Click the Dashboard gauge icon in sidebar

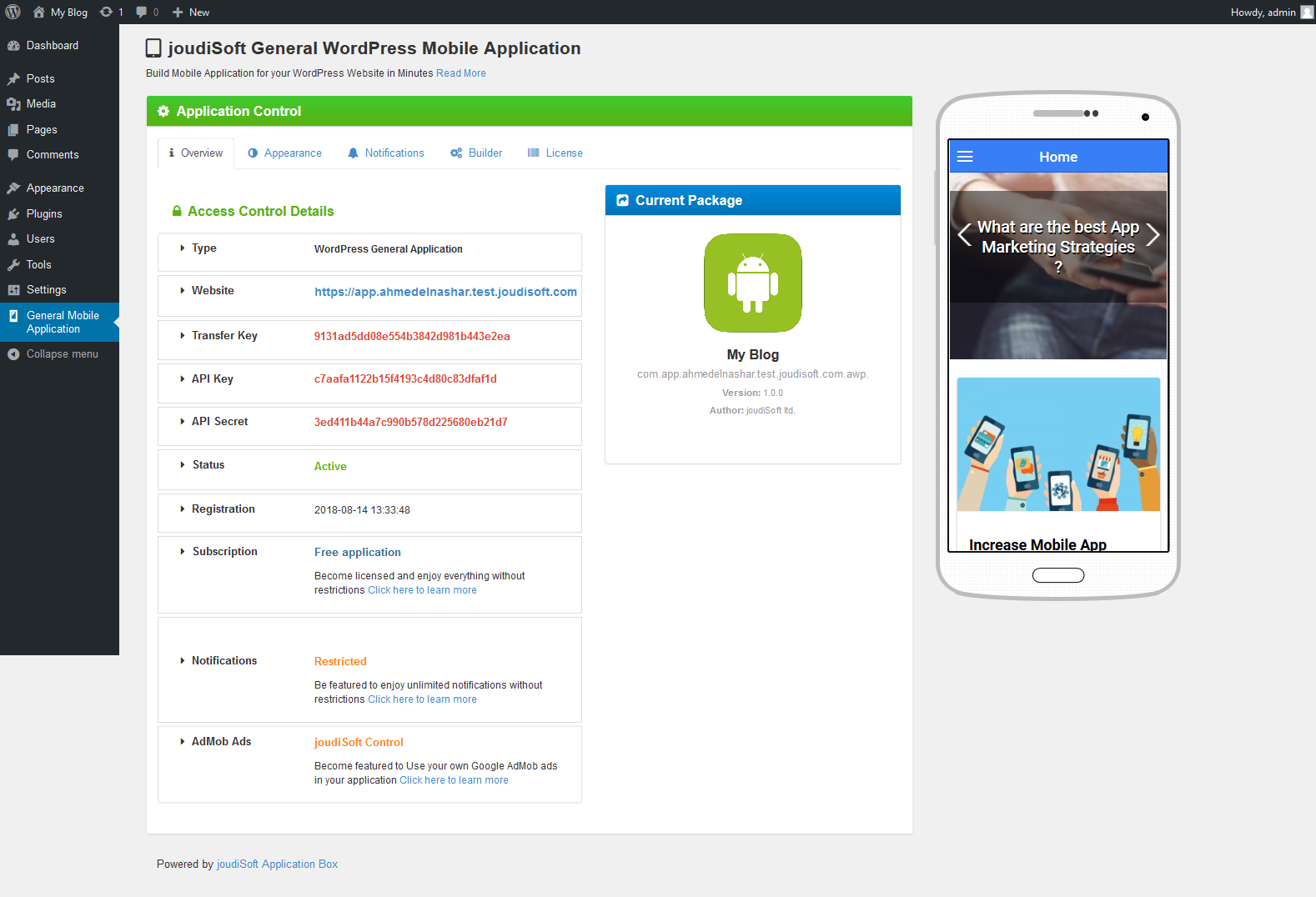13,46
